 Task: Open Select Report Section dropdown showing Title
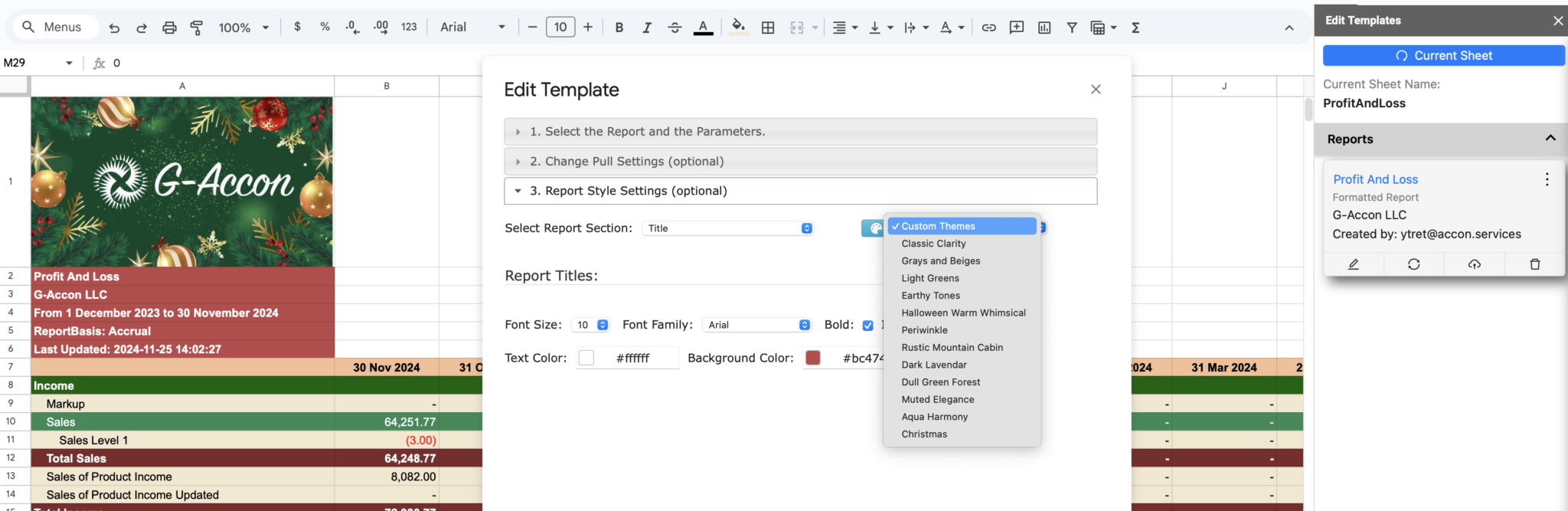point(727,228)
